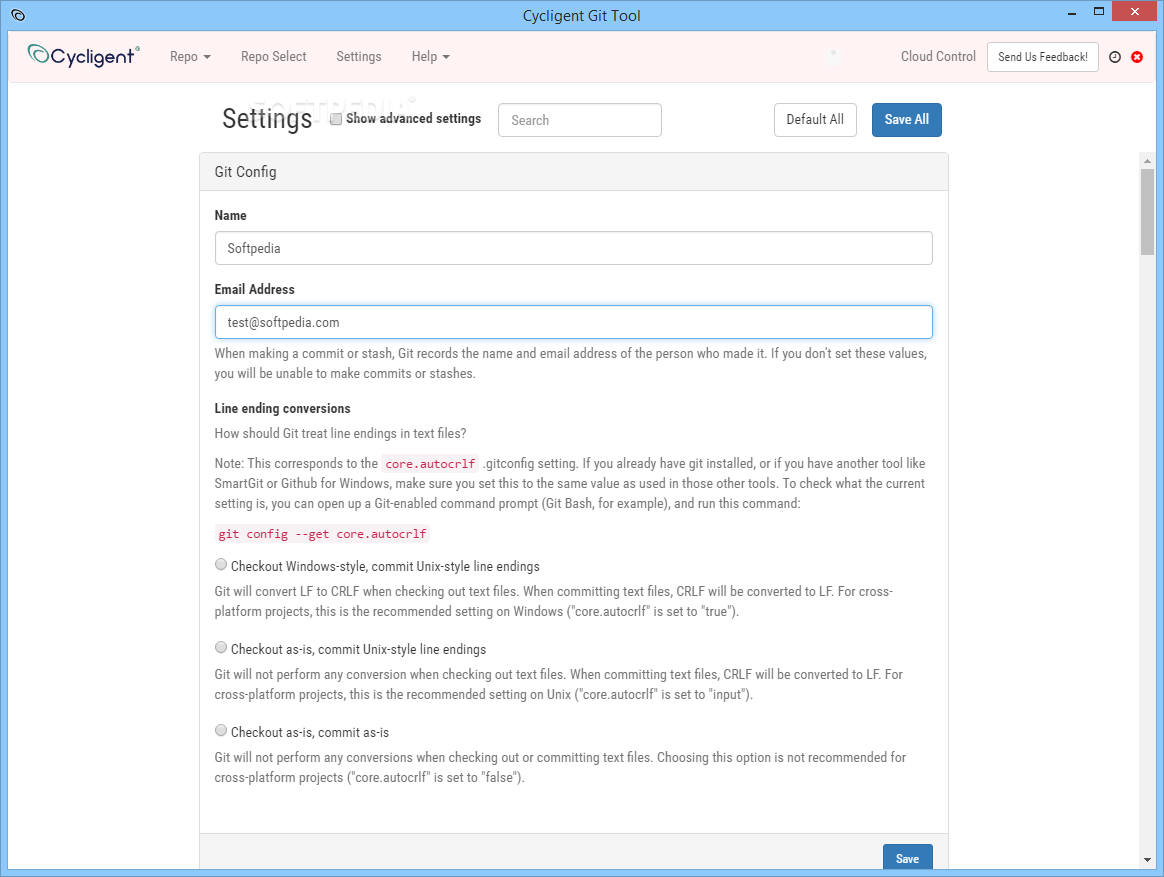
Task: Select Checkout Windows-style, commit Unix-style radio
Action: pyautogui.click(x=220, y=564)
